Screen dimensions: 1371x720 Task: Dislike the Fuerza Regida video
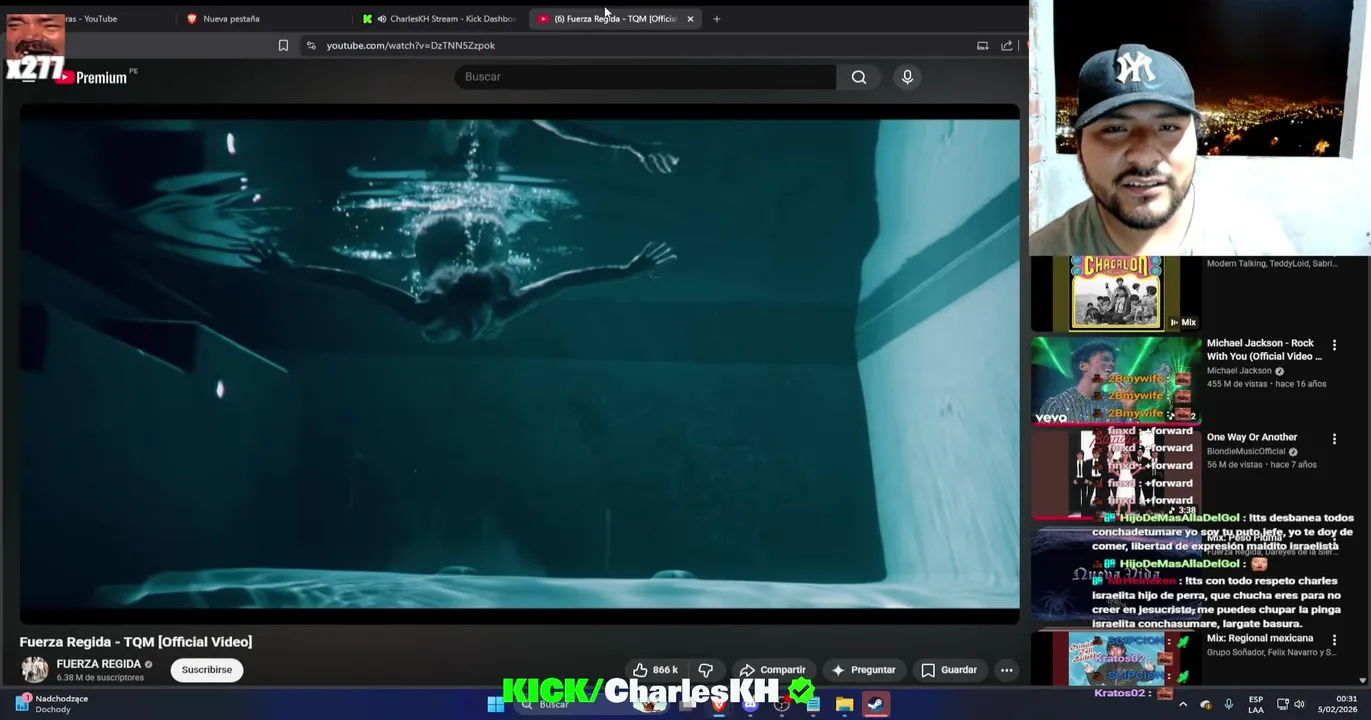(706, 670)
